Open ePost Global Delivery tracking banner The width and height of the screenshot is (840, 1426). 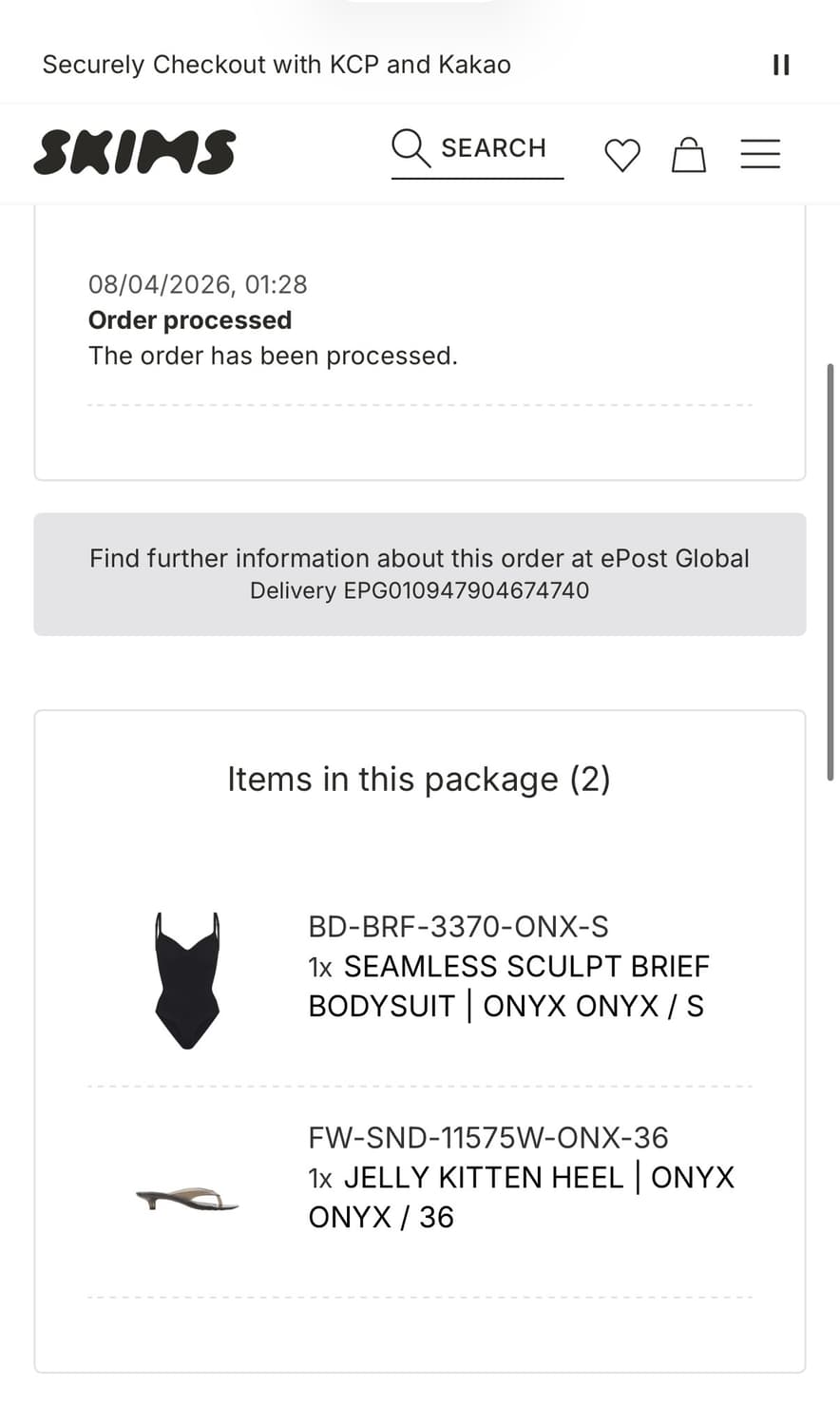coord(419,558)
